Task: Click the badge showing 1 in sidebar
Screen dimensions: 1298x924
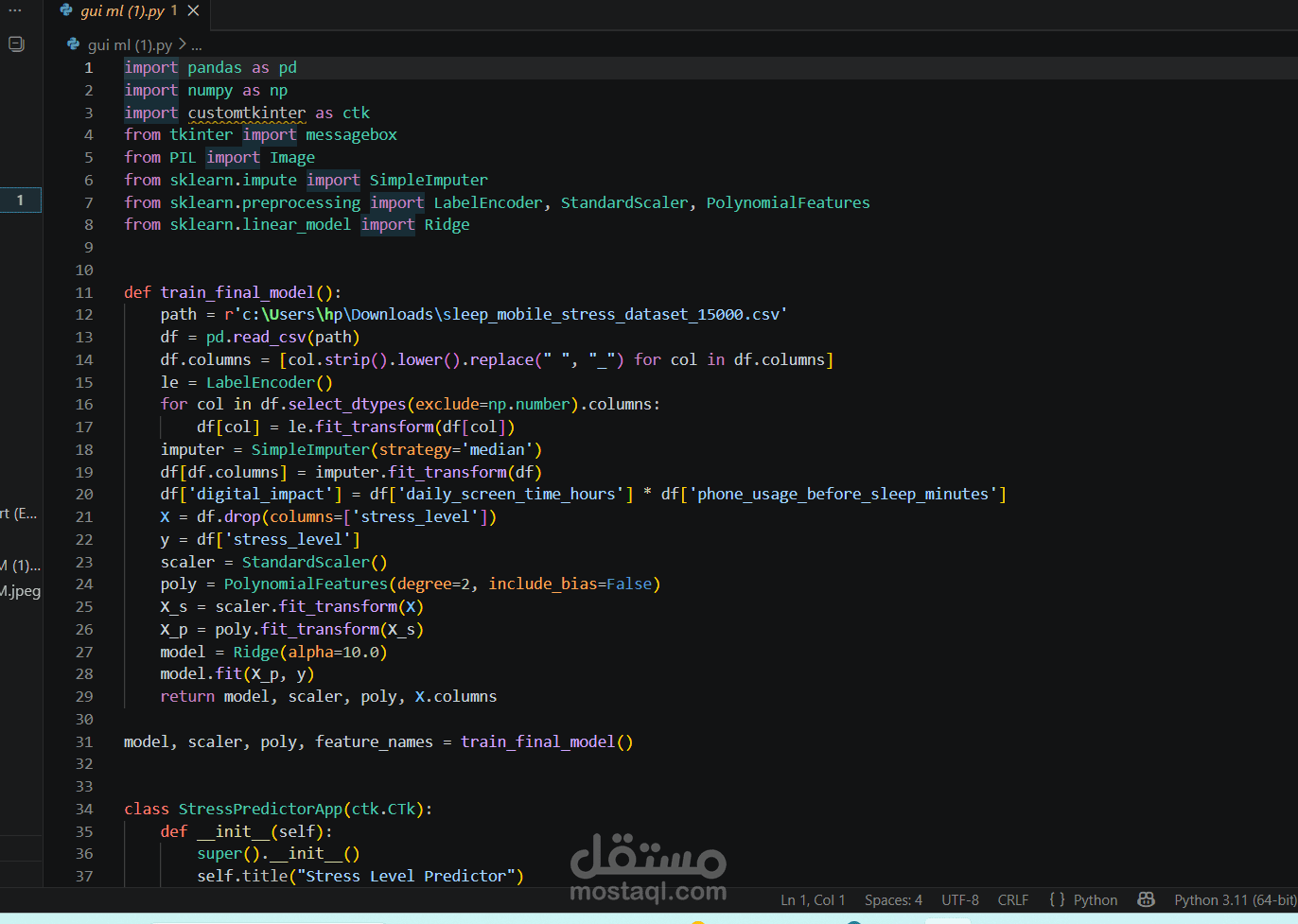Action: [x=20, y=200]
